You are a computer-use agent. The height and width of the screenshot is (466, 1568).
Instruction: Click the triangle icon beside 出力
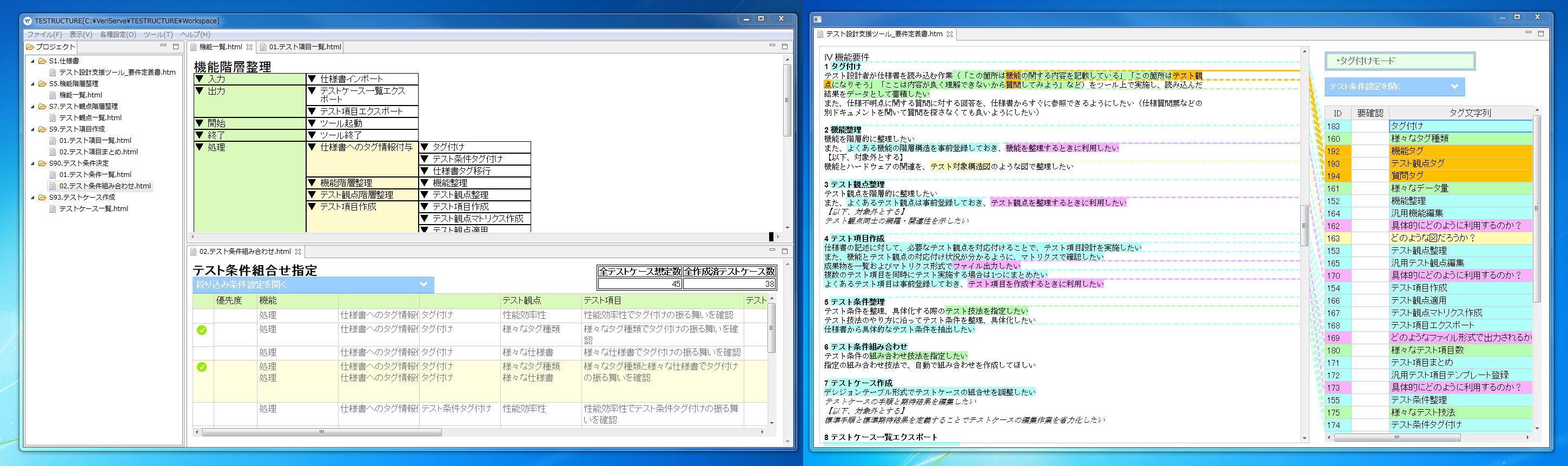coord(200,91)
